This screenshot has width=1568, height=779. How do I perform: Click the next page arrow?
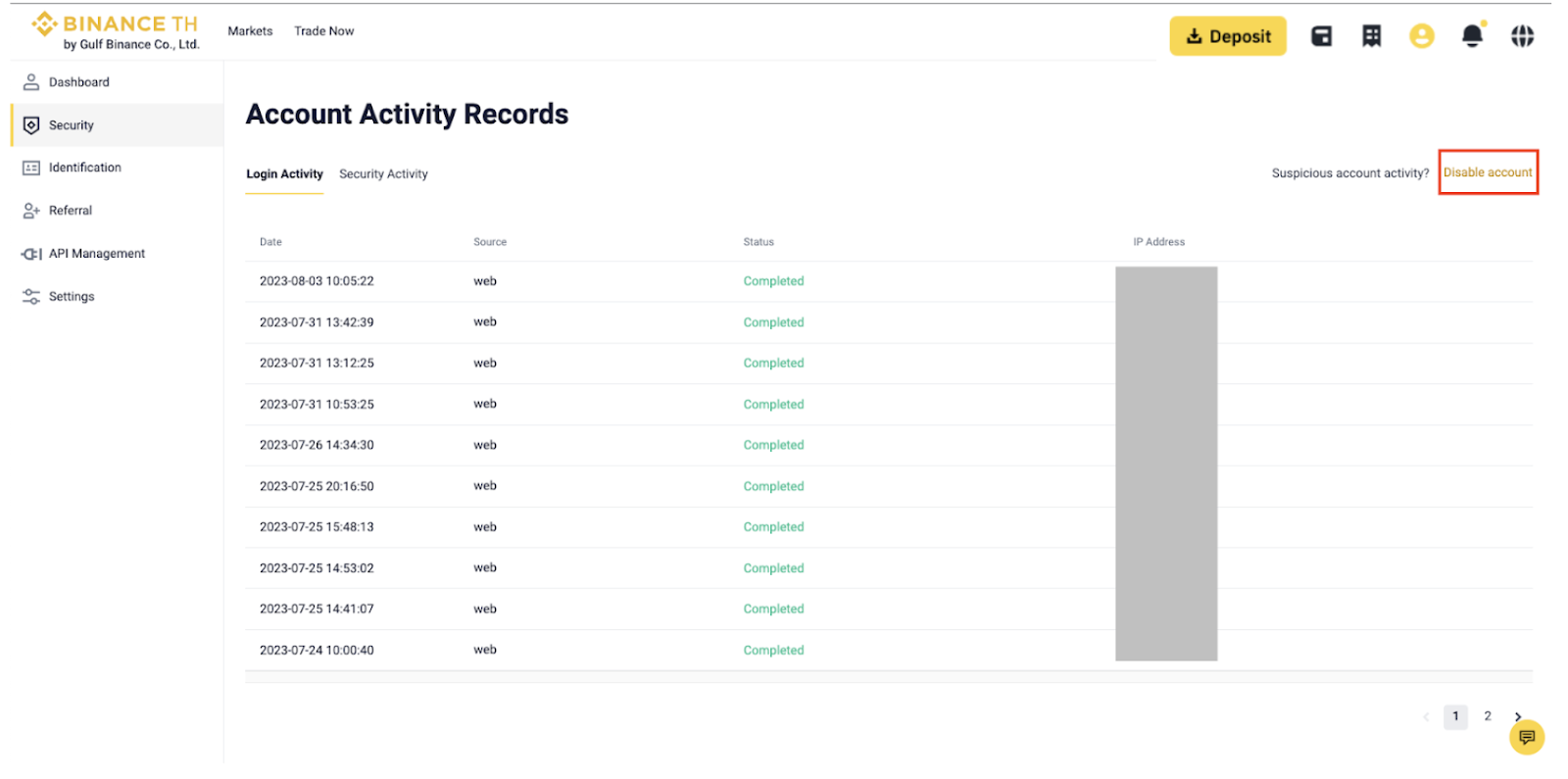pos(1517,716)
